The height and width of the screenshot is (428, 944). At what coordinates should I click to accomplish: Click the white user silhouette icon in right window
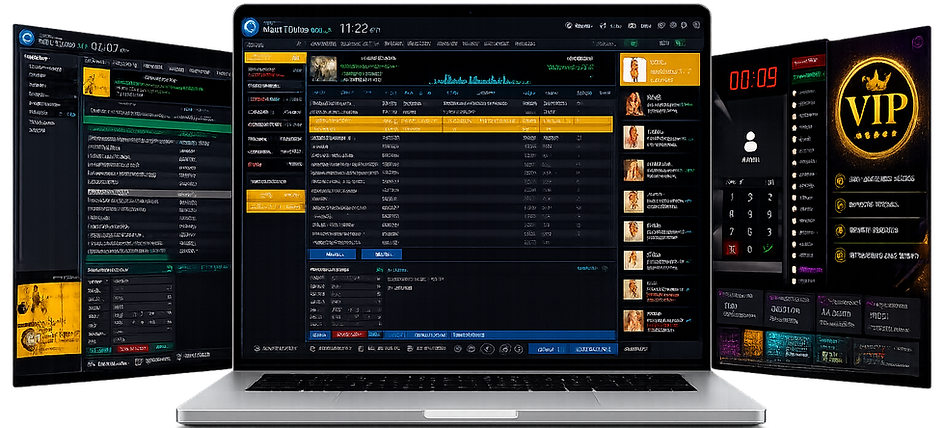(750, 142)
